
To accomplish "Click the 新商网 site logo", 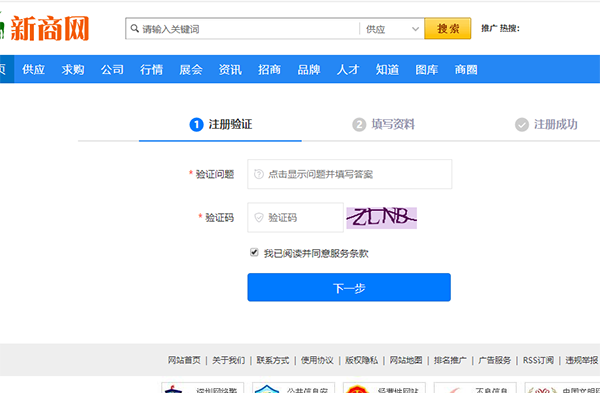I will 44,28.
